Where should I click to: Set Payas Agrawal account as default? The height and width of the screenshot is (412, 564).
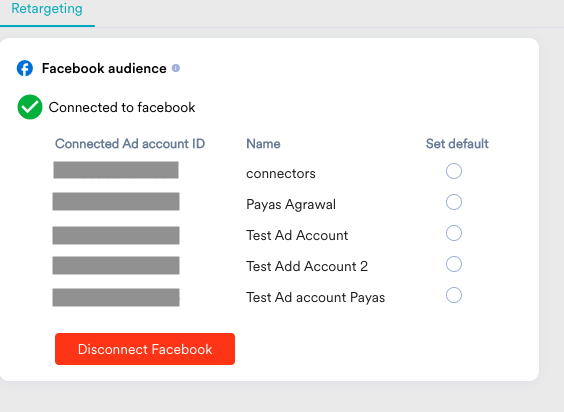tap(454, 202)
